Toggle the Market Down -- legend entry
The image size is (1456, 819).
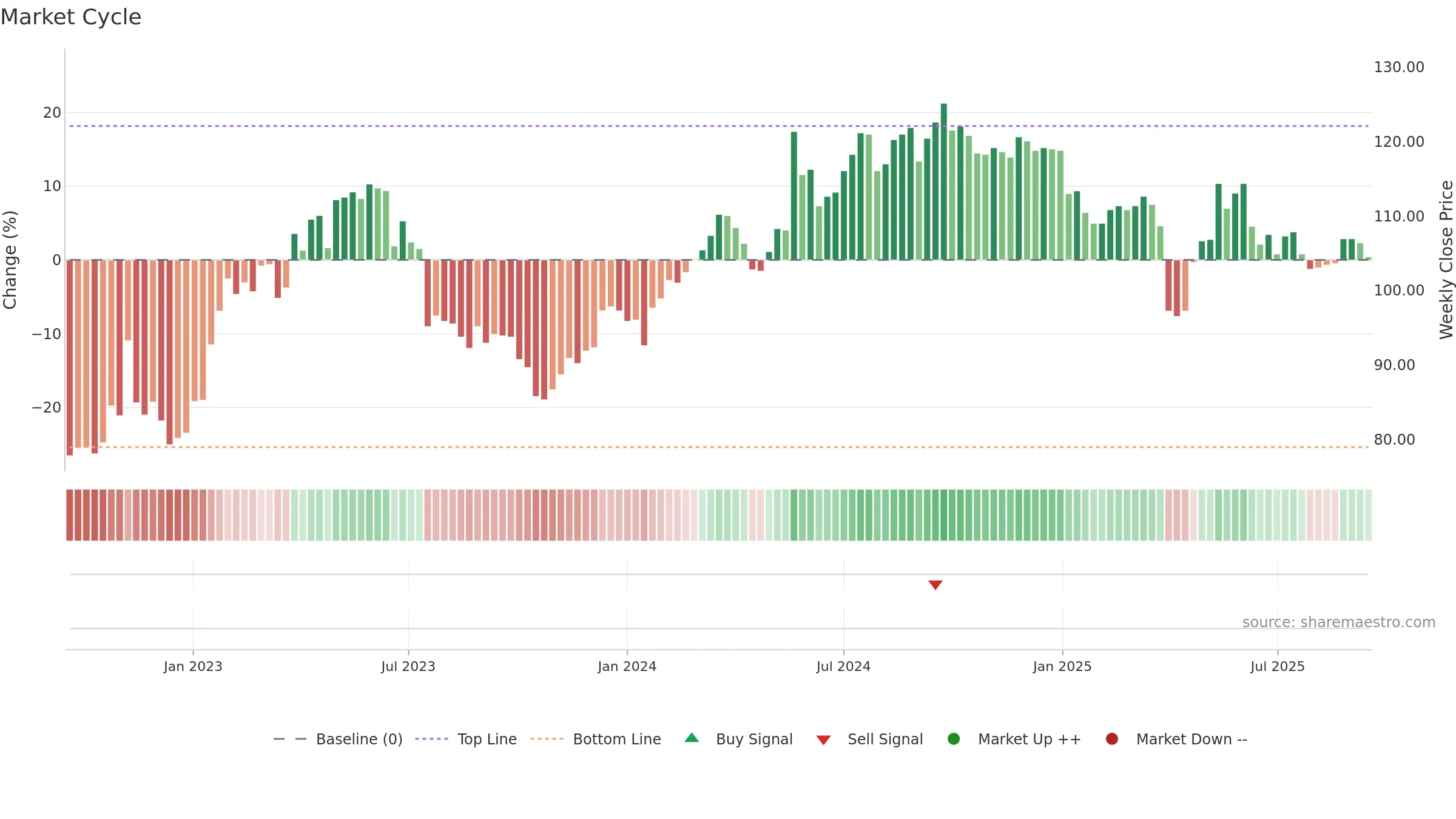tap(1176, 739)
